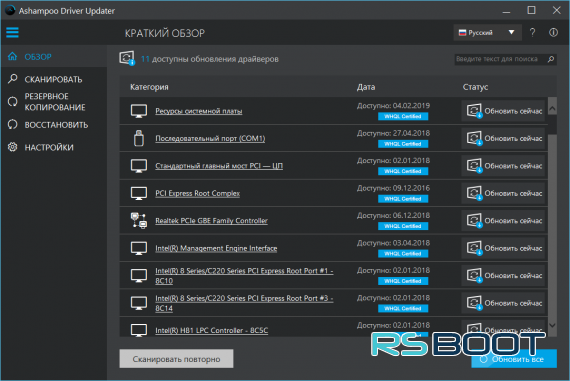This screenshot has height=381, width=570.
Task: Open Последовательный порт (COM1) link
Action: (x=210, y=138)
